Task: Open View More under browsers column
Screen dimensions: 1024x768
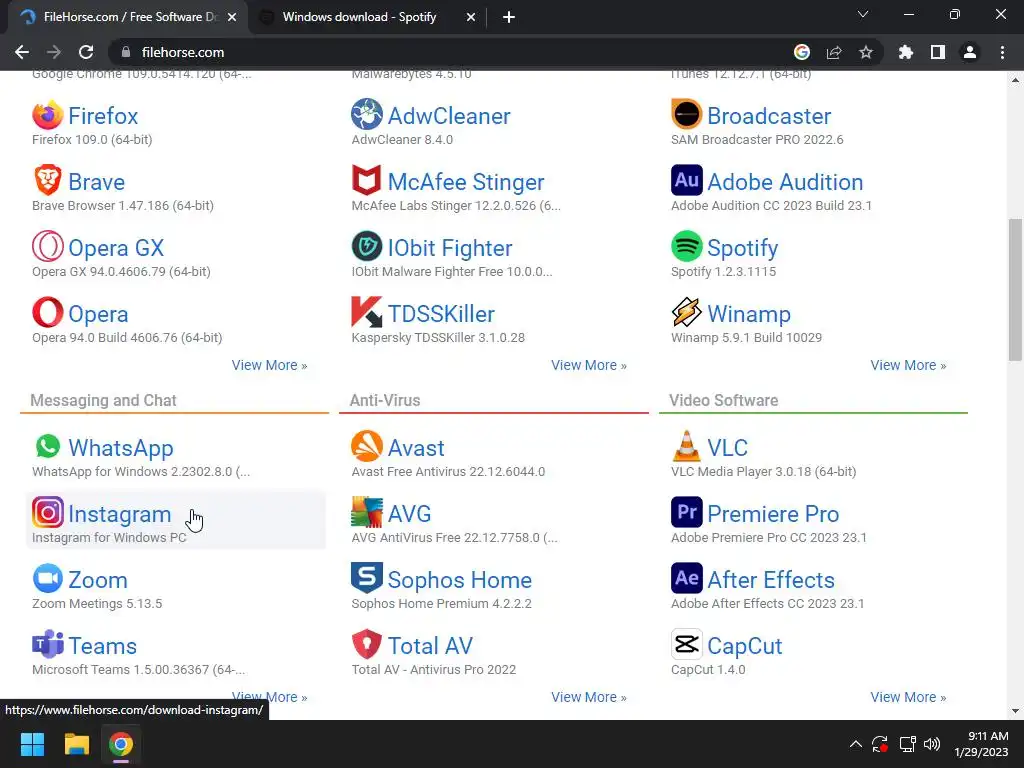Action: [x=269, y=365]
